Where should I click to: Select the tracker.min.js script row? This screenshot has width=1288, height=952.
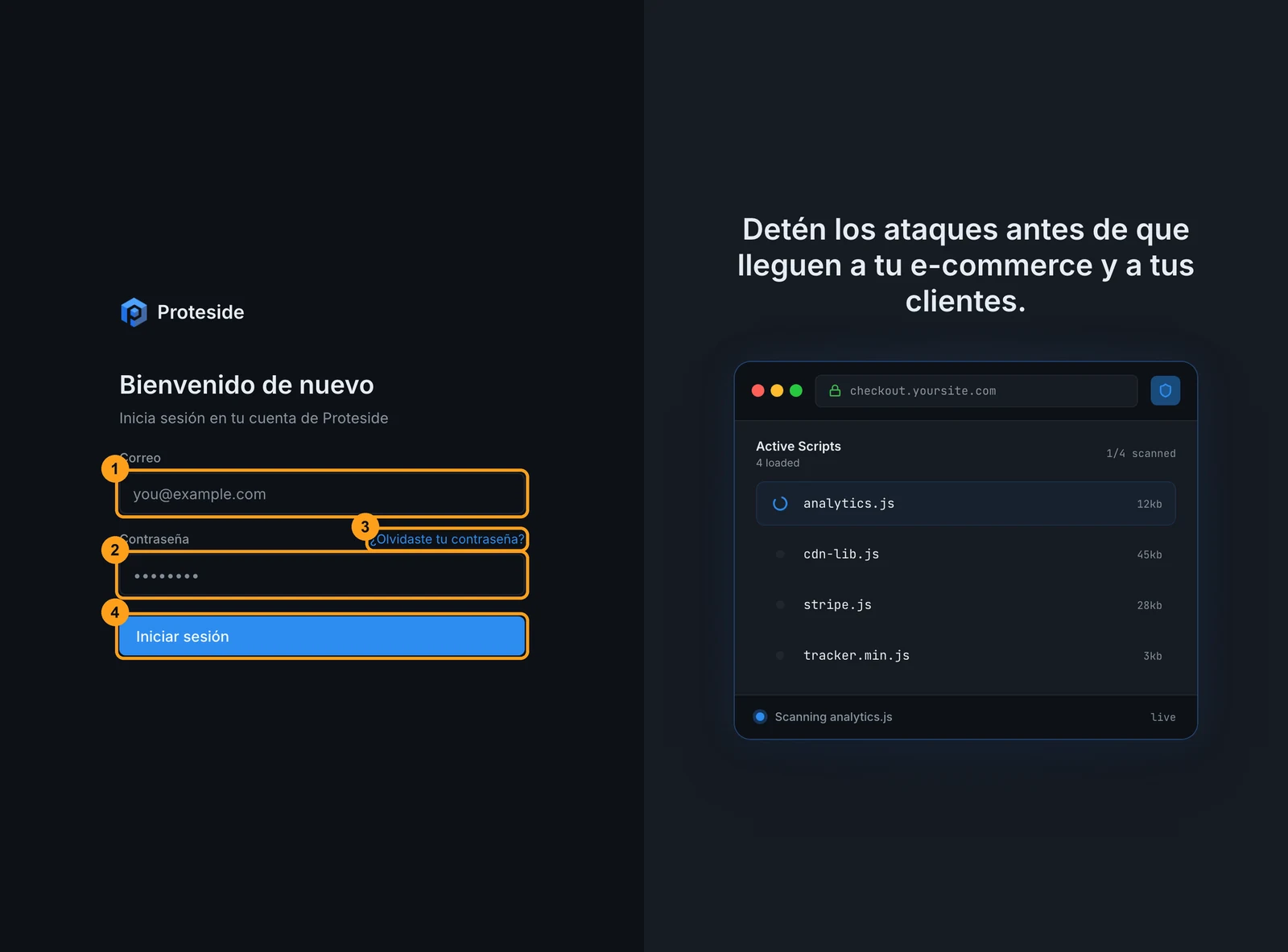pos(965,656)
